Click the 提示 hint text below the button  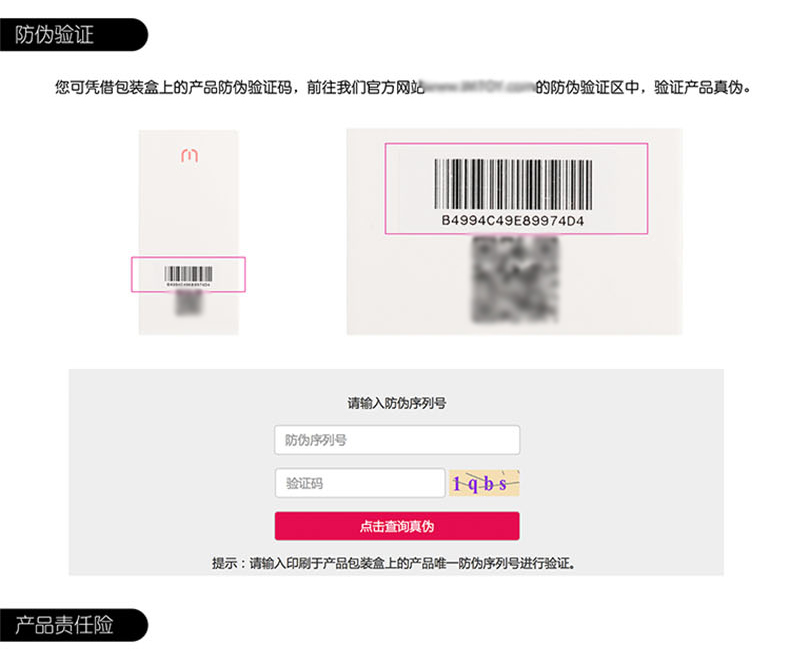[x=394, y=563]
